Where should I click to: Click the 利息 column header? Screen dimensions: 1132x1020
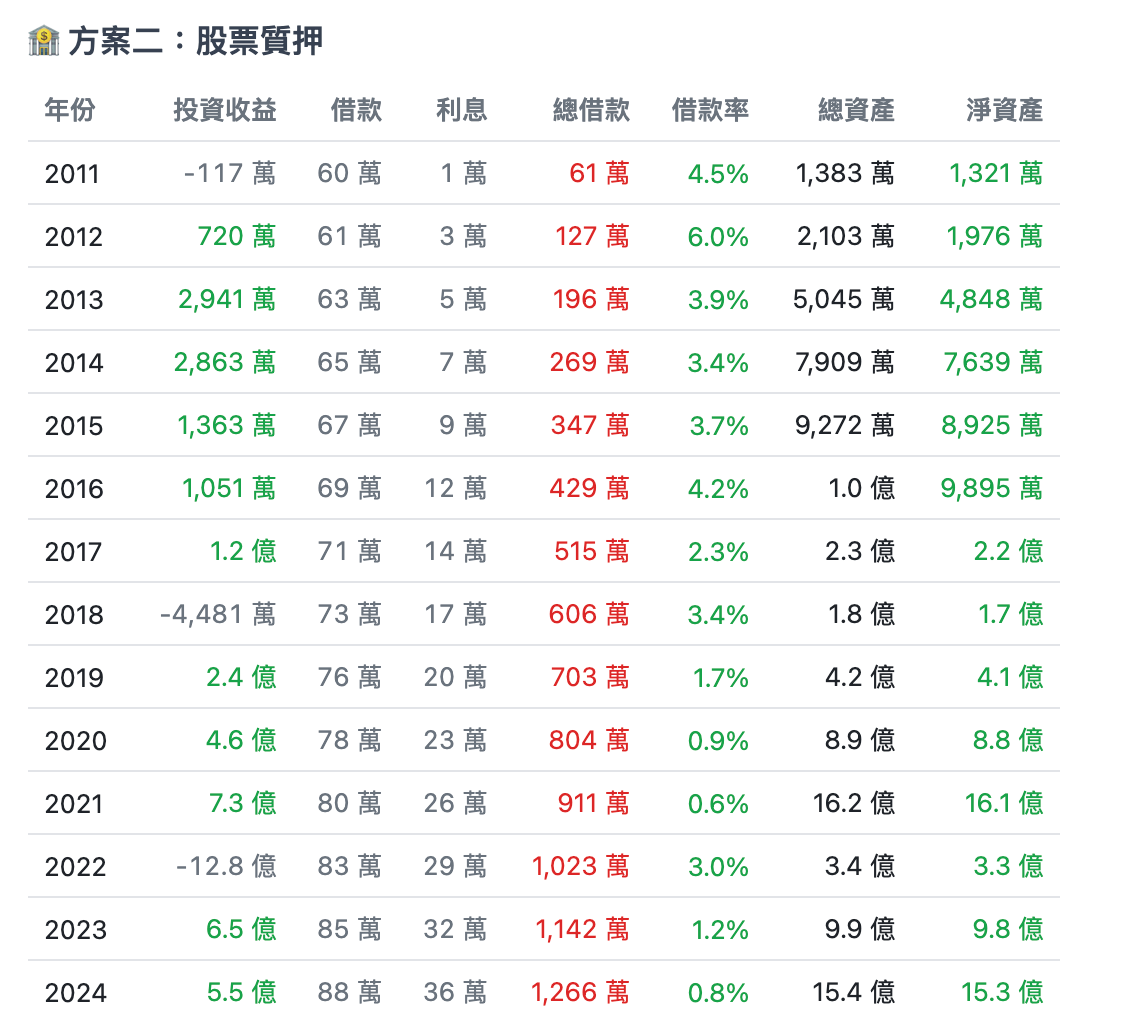461,110
